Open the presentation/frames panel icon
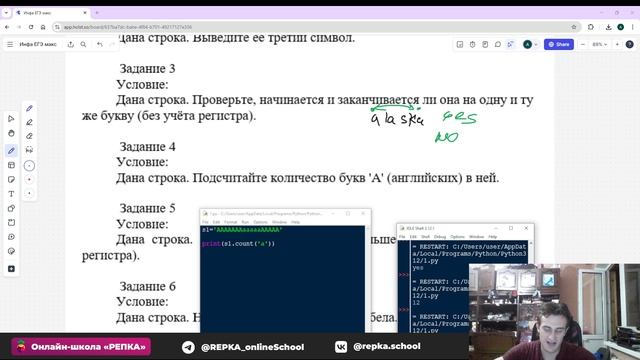 click(460, 44)
